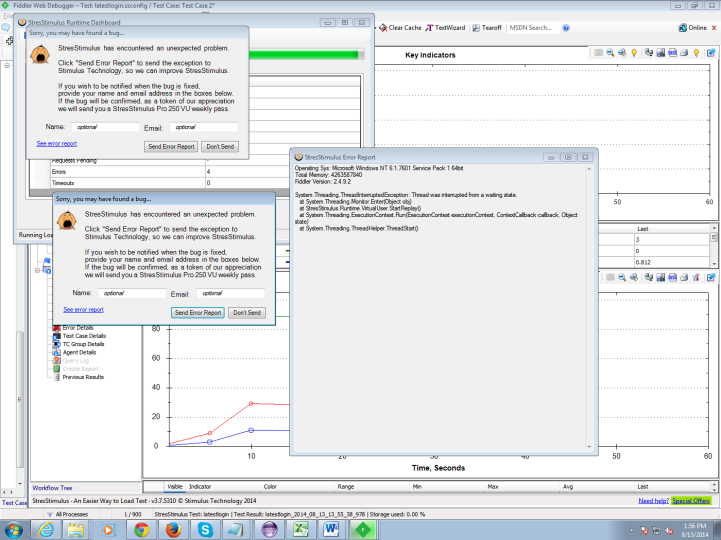Viewport: 721px width, 540px height.
Task: Open Internet Explorer from taskbar
Action: [46, 530]
